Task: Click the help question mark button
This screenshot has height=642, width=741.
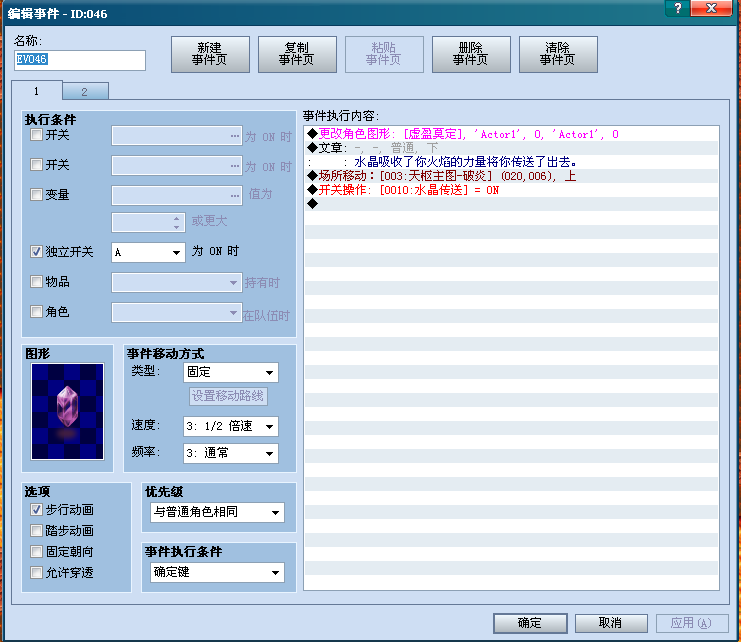Action: coord(678,8)
